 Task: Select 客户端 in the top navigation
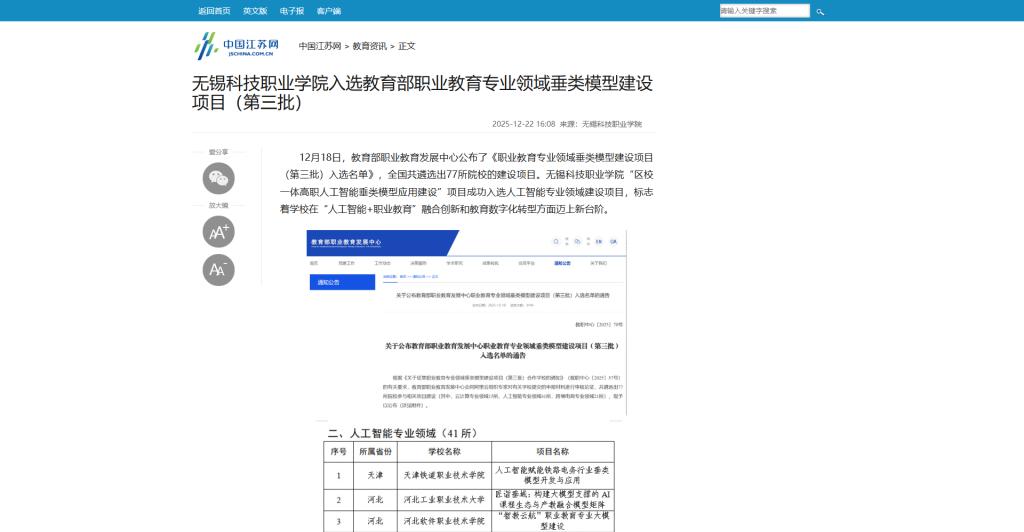pyautogui.click(x=329, y=11)
